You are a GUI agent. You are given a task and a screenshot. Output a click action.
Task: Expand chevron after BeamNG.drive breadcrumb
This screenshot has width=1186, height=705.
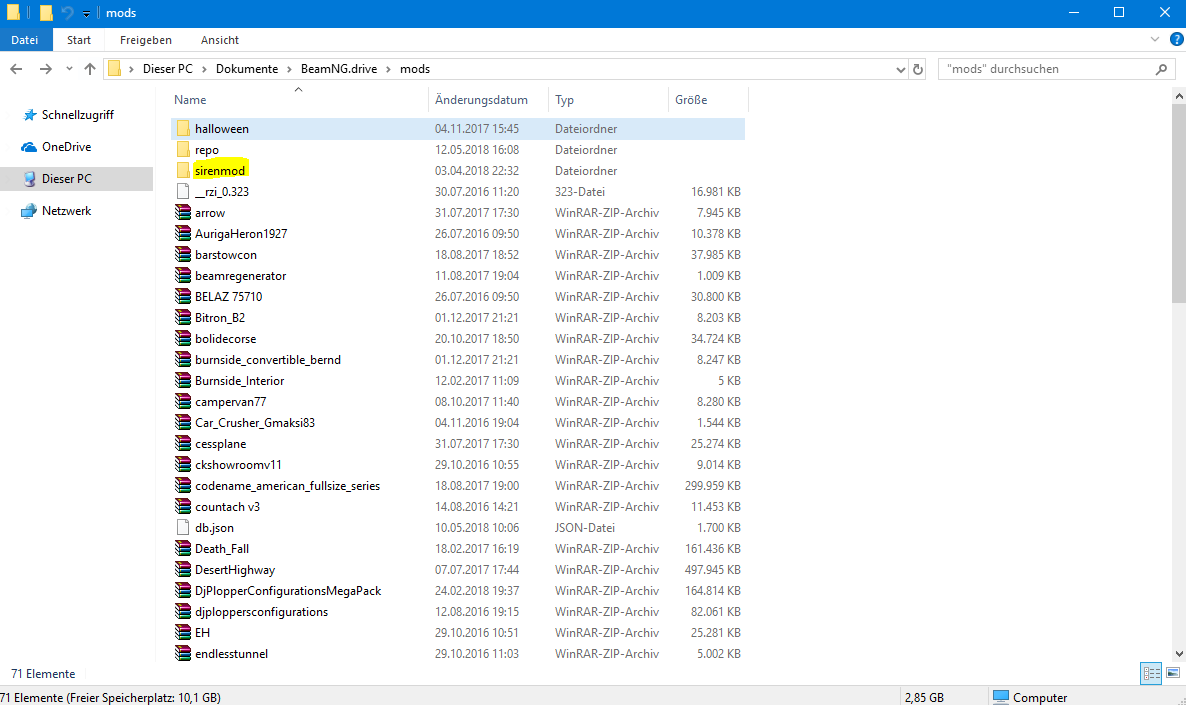click(388, 69)
